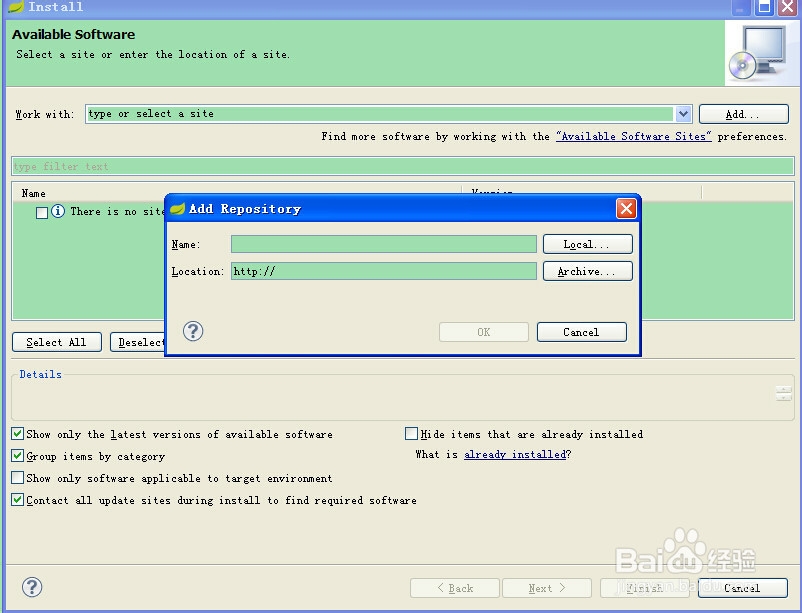
Task: Click the Add Repository dialog close icon
Action: pyautogui.click(x=626, y=209)
